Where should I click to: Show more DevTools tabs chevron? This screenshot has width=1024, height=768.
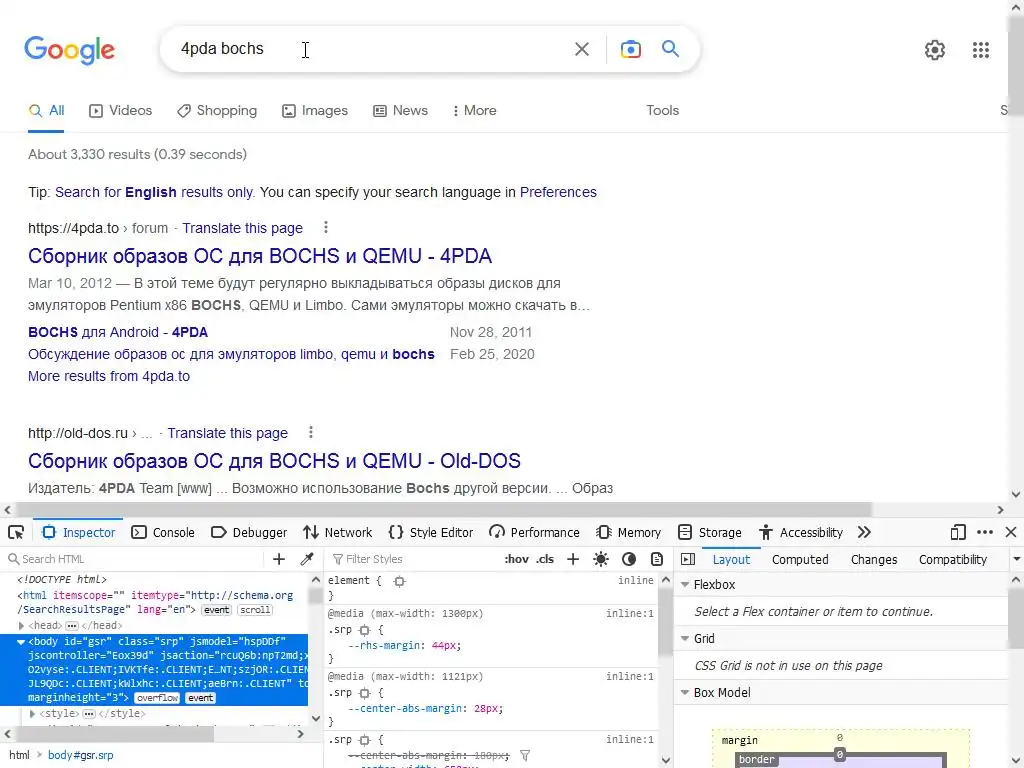pyautogui.click(x=865, y=532)
